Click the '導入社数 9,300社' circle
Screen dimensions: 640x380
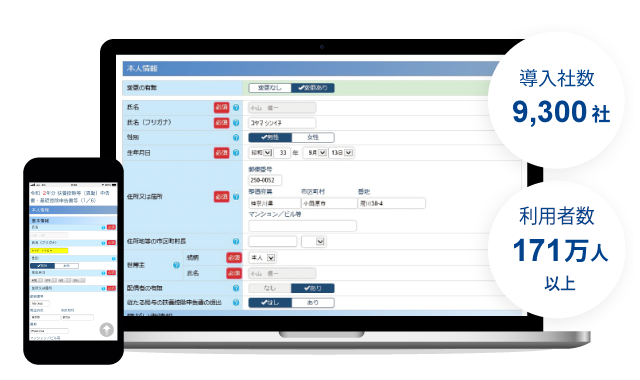(557, 100)
